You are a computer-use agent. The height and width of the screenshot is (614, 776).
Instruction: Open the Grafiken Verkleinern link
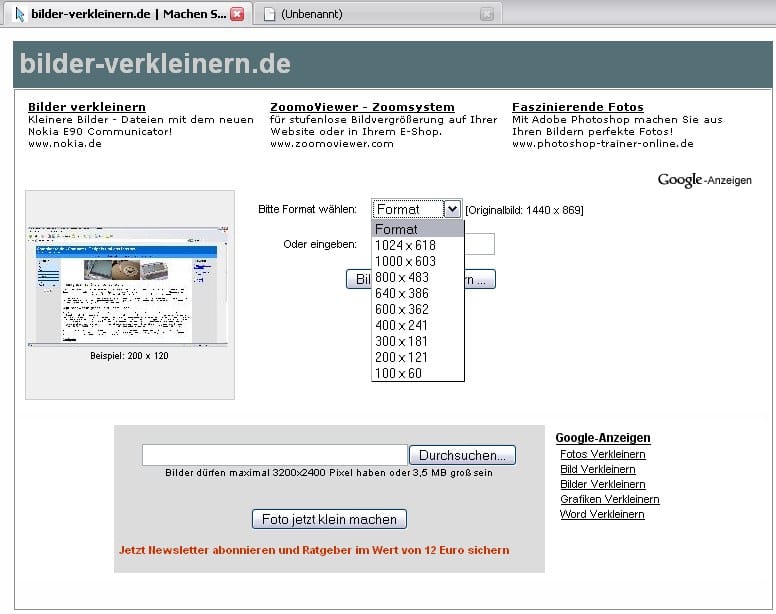click(610, 499)
